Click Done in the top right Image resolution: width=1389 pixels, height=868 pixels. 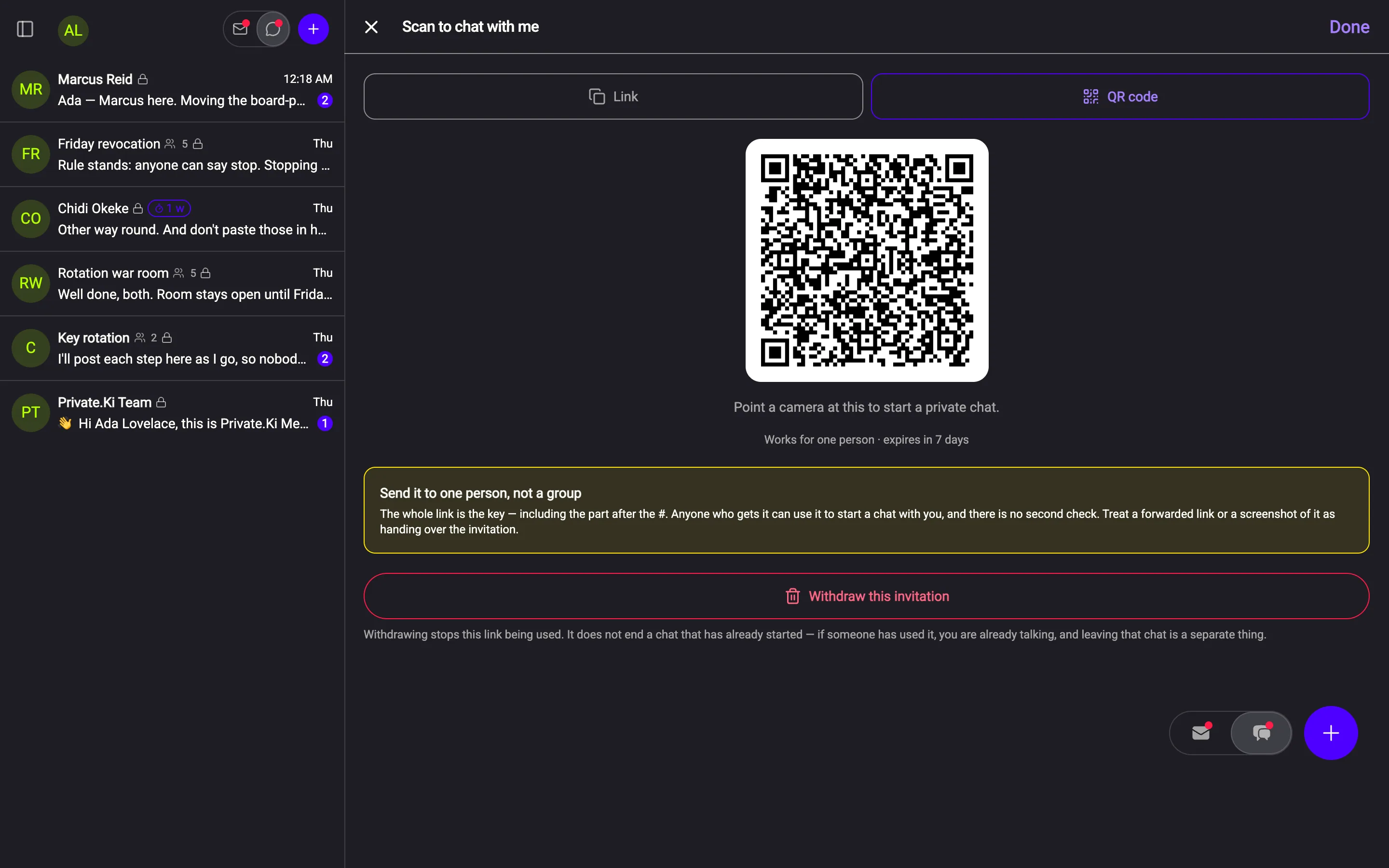1349,27
